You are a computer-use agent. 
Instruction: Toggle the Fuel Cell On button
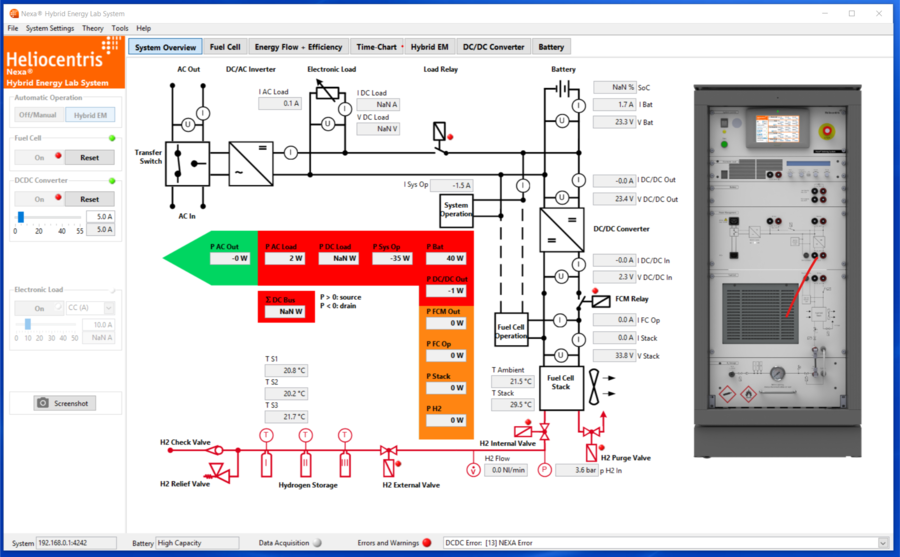40,157
